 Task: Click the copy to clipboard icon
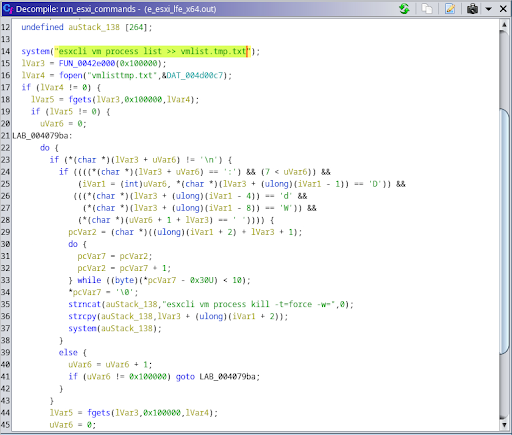click(x=427, y=9)
